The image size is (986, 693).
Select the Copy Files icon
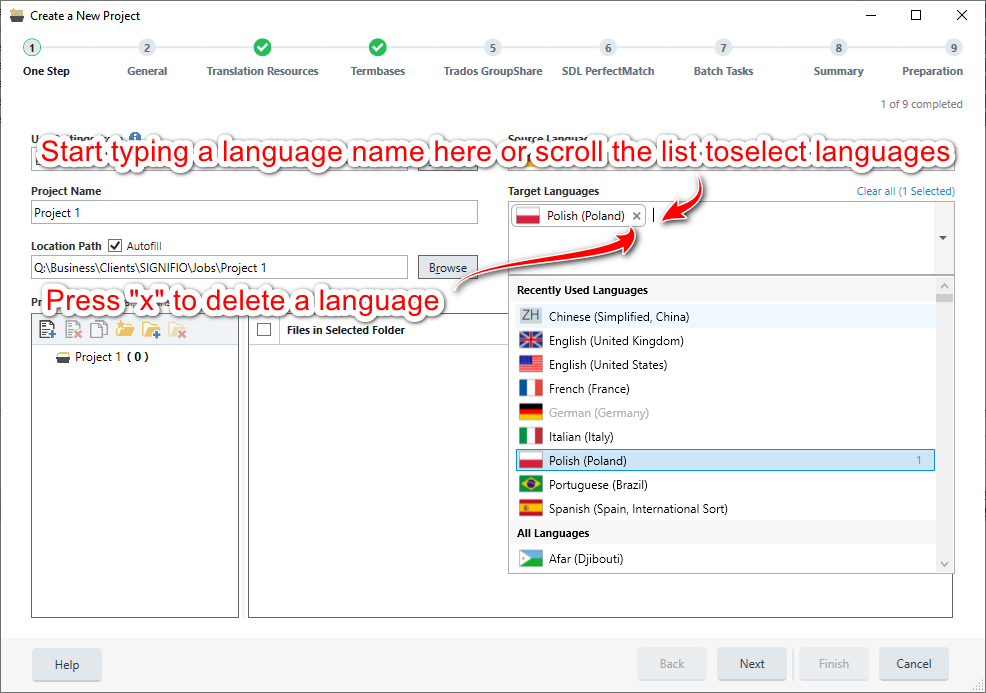click(100, 328)
